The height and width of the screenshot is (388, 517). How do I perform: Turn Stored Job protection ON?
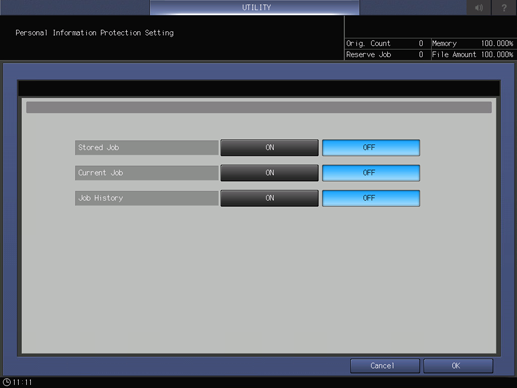pos(269,147)
